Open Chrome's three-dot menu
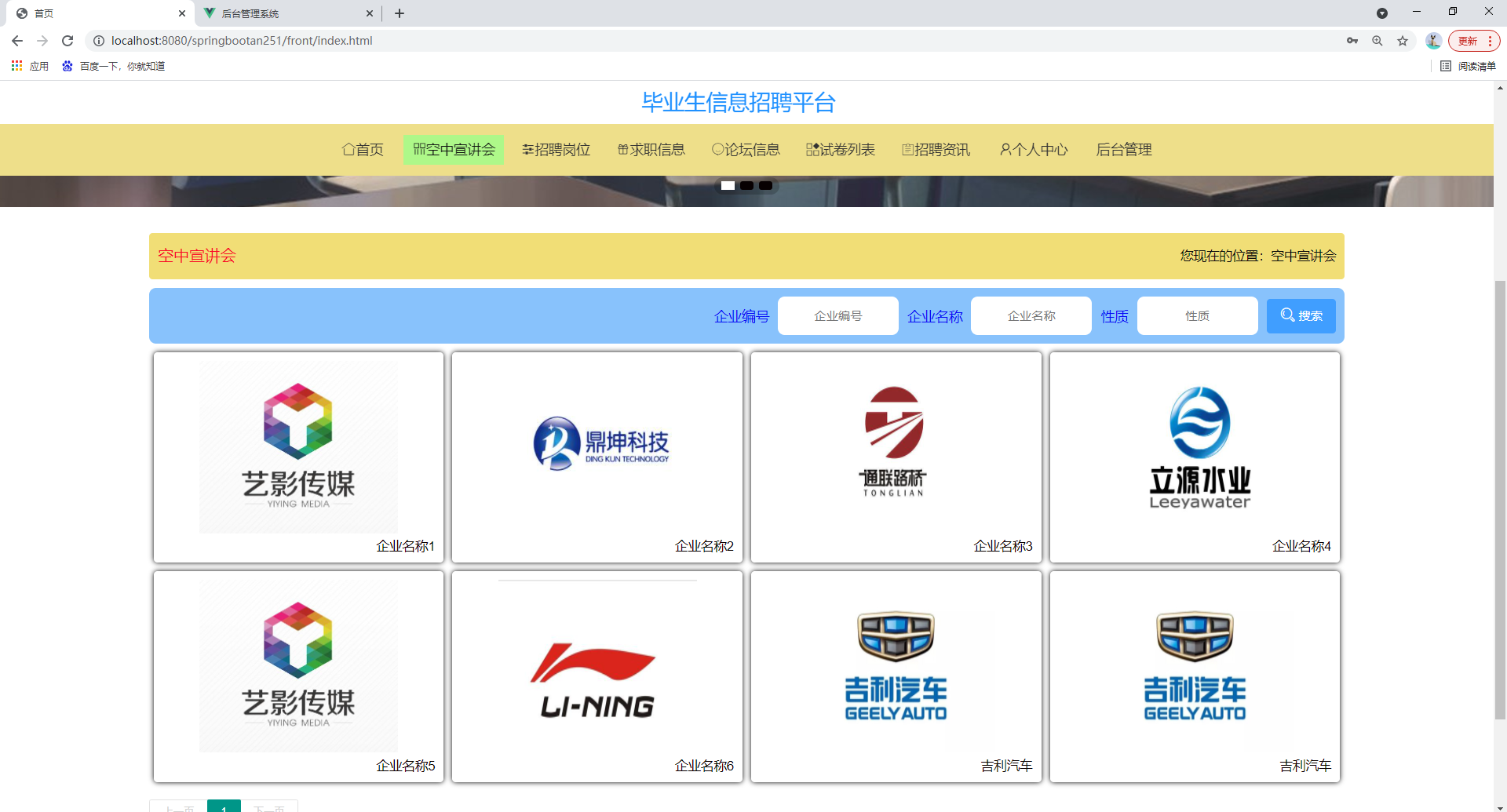Screen dimensions: 1507x812 click(x=1490, y=41)
